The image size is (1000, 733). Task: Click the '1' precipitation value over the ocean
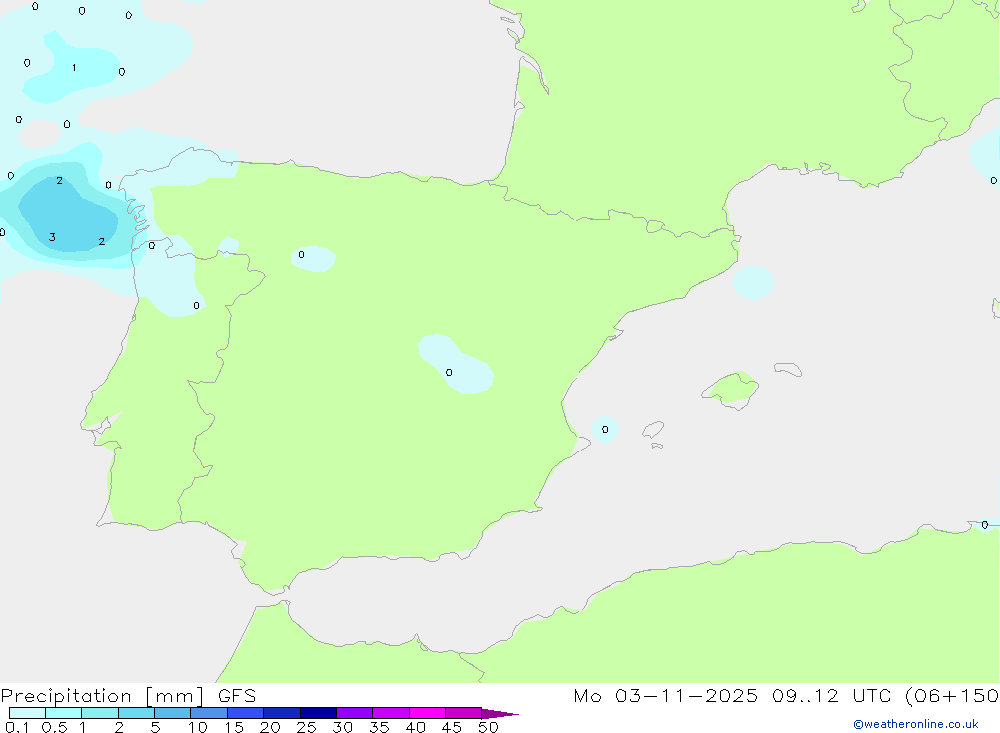point(74,68)
